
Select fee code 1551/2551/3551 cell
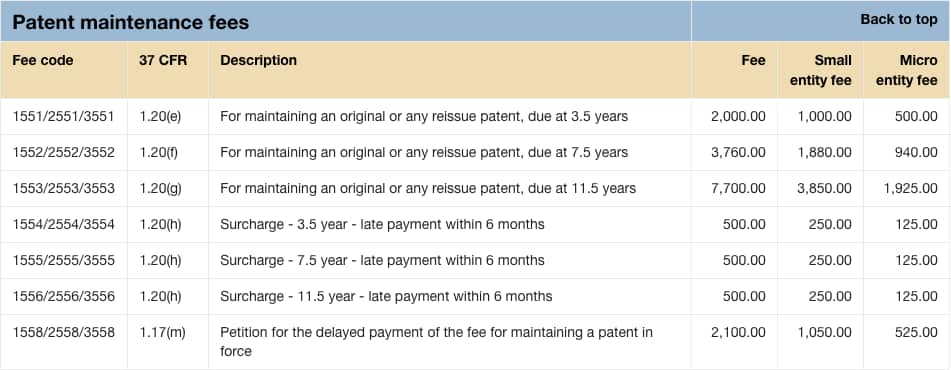click(63, 116)
